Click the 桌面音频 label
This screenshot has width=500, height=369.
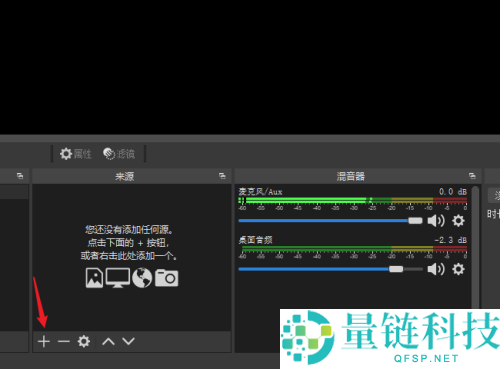pos(255,240)
